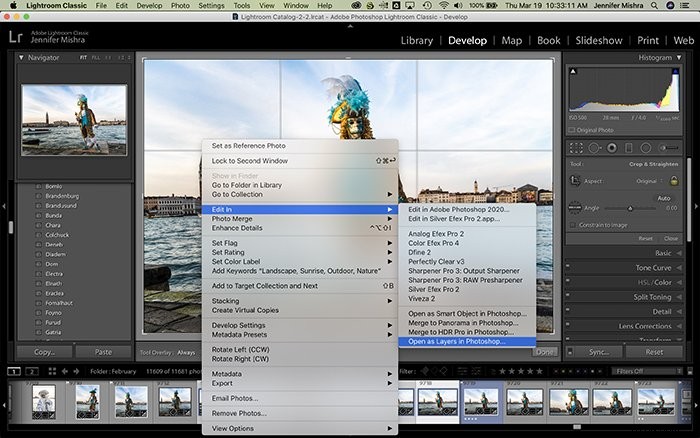Toggle the Split Toning panel on/off switch
Image resolution: width=700 pixels, height=438 pixels.
coord(568,295)
